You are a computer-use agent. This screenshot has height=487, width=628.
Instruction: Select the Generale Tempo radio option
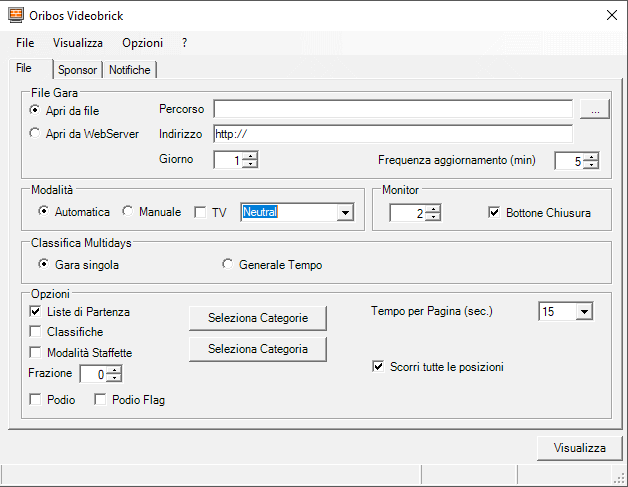click(x=227, y=264)
